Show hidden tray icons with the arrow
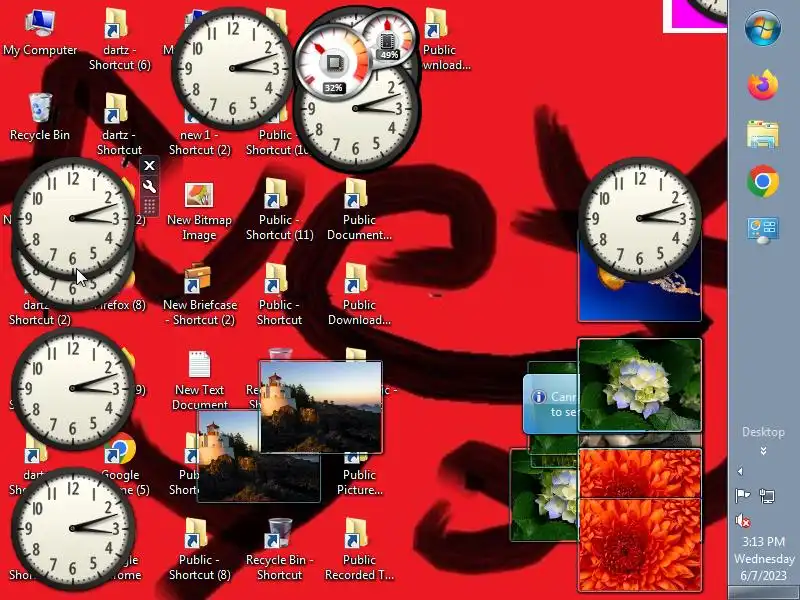Image resolution: width=800 pixels, height=600 pixels. coord(740,471)
